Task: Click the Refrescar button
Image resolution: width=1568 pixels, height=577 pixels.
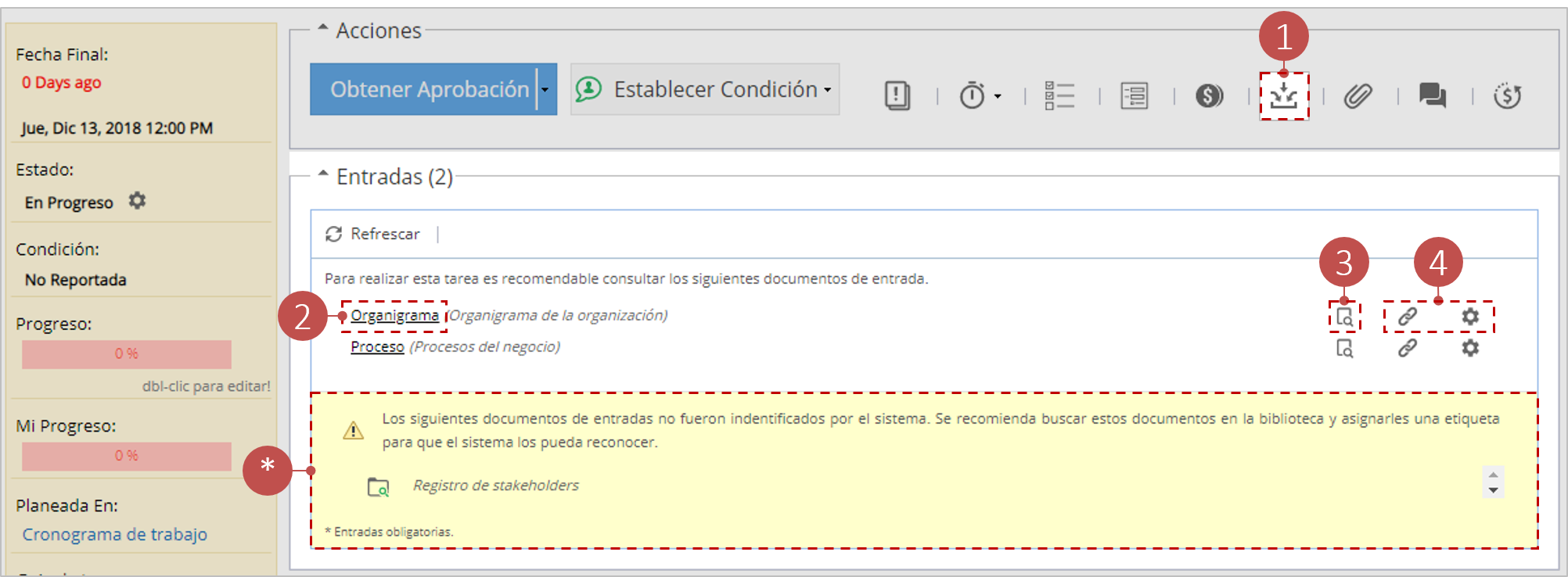Action: click(372, 234)
